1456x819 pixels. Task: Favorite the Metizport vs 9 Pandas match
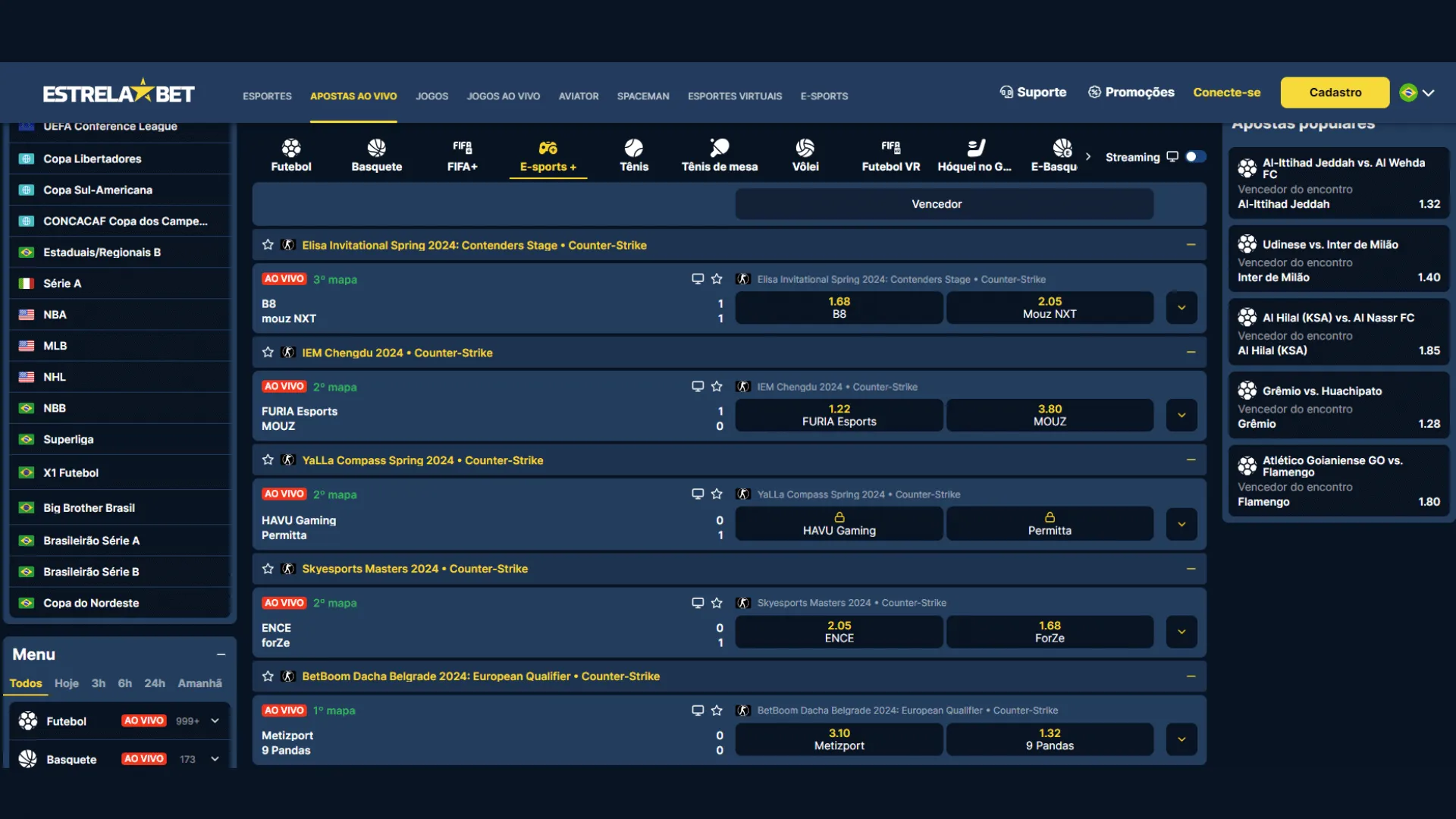[x=717, y=711]
